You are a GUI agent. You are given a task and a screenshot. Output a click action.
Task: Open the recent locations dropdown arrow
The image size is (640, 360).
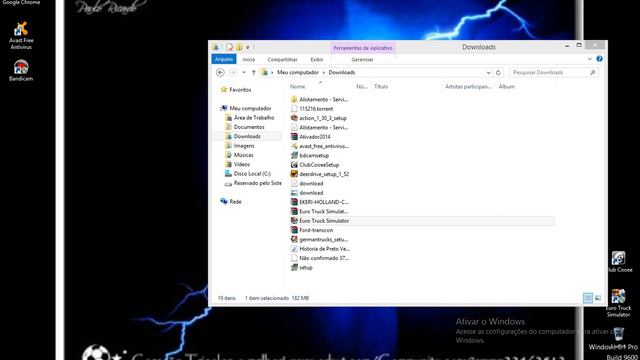pyautogui.click(x=244, y=72)
